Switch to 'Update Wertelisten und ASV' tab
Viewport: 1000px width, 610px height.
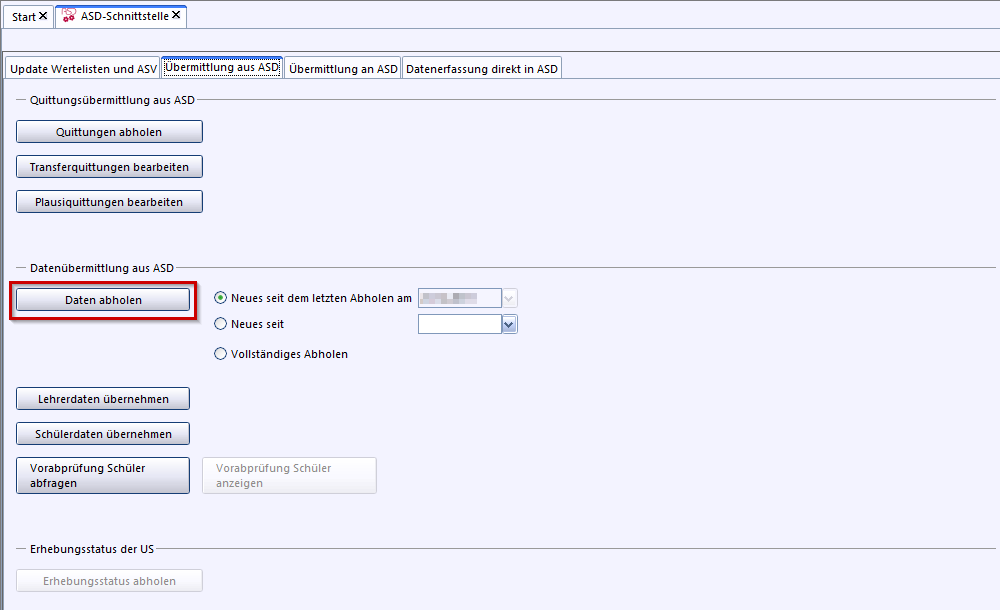(83, 68)
